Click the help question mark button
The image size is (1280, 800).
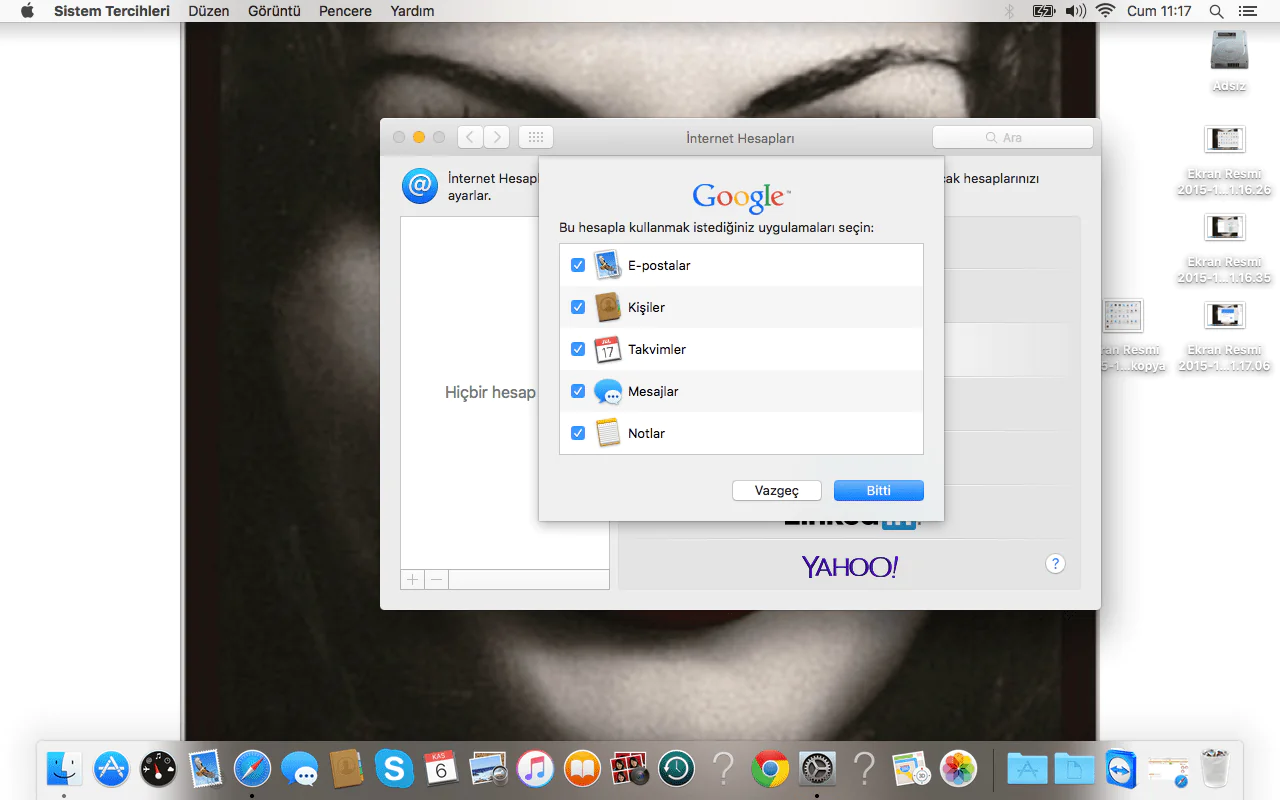1055,563
